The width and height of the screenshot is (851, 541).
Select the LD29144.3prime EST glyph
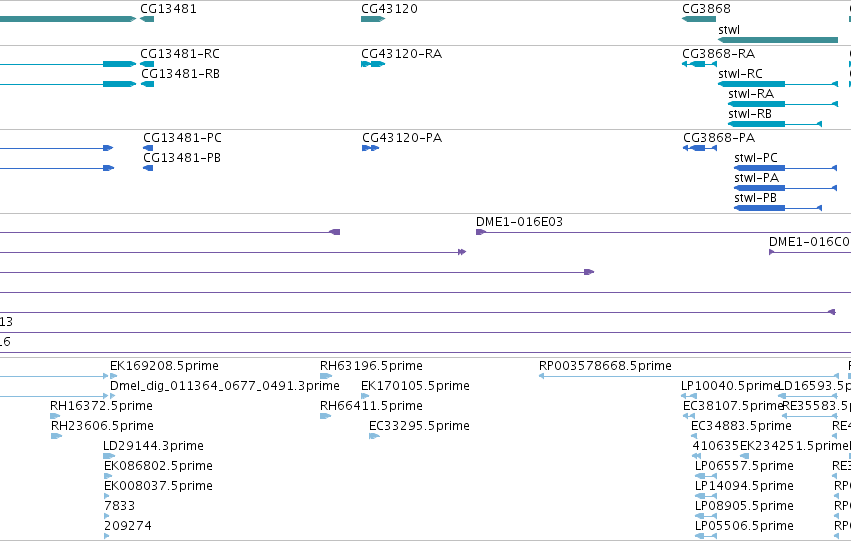pyautogui.click(x=109, y=456)
